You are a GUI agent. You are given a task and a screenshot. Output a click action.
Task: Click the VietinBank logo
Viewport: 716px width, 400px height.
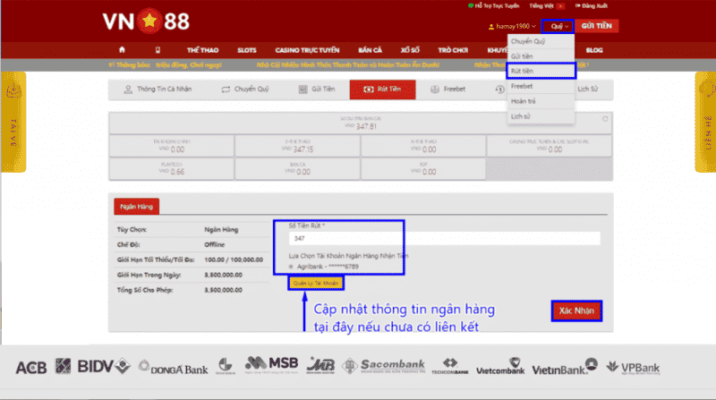[x=564, y=366]
